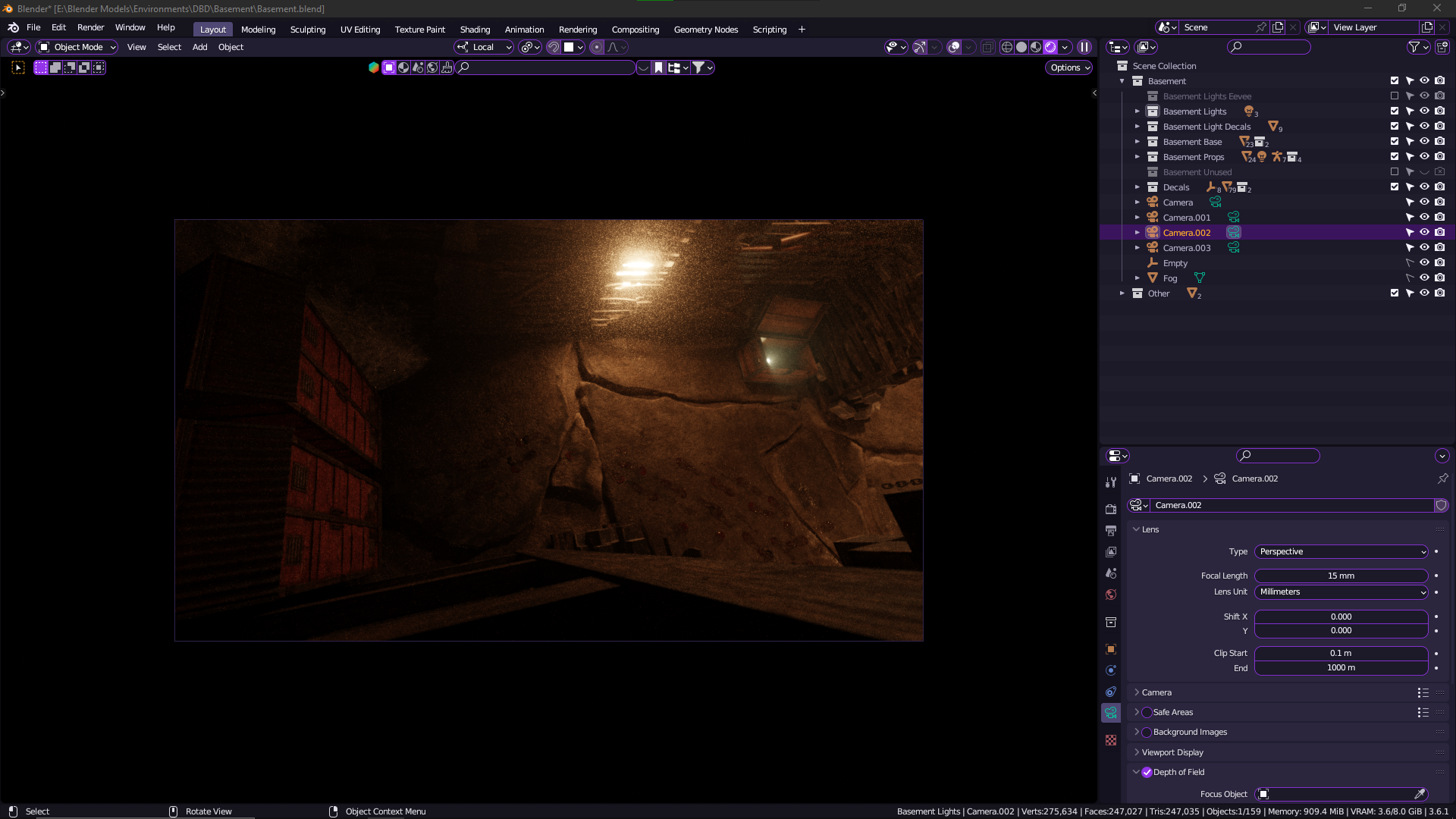Click the Focal Length field
1456x819 pixels.
point(1341,576)
